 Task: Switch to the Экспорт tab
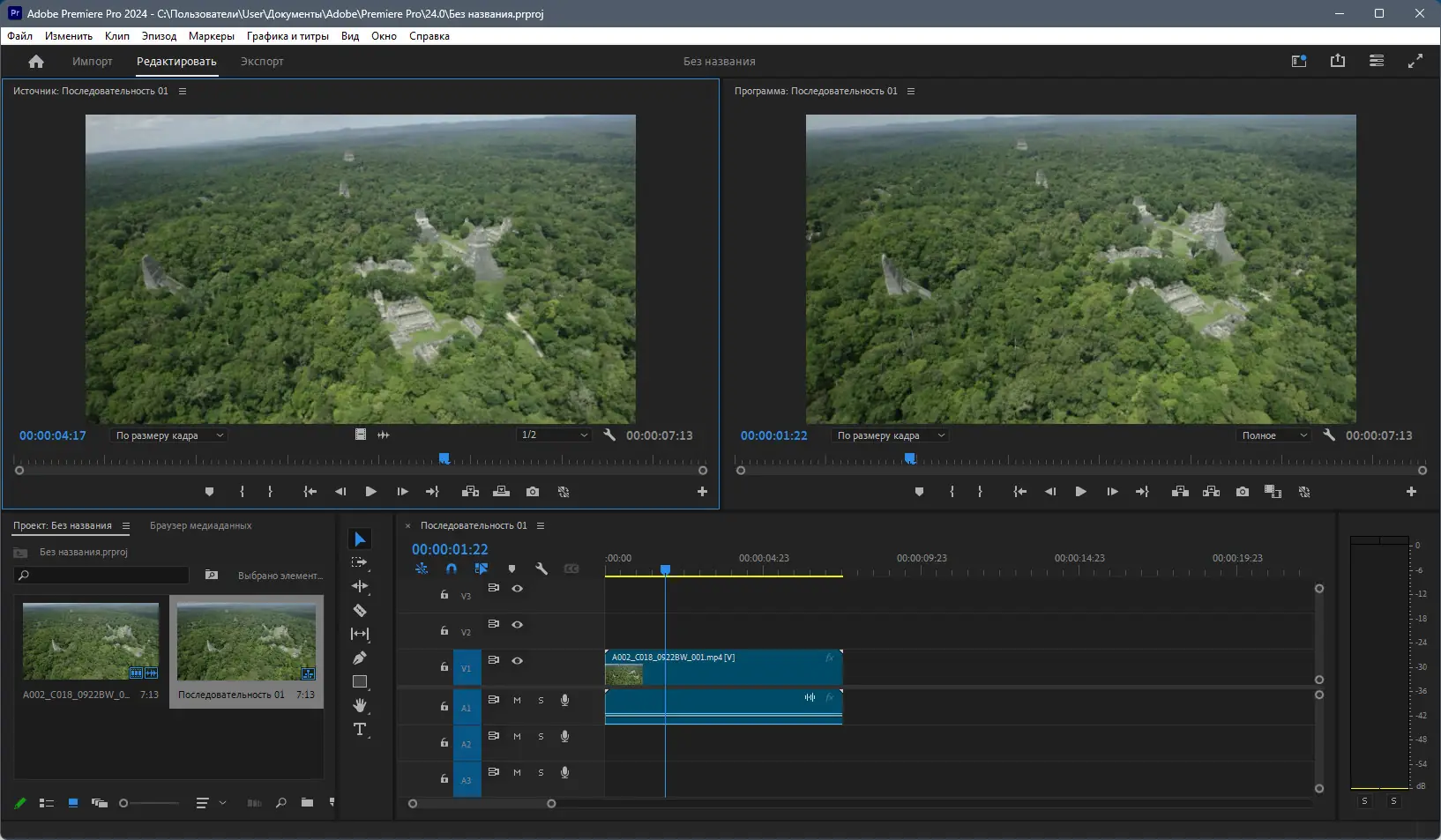tap(260, 62)
